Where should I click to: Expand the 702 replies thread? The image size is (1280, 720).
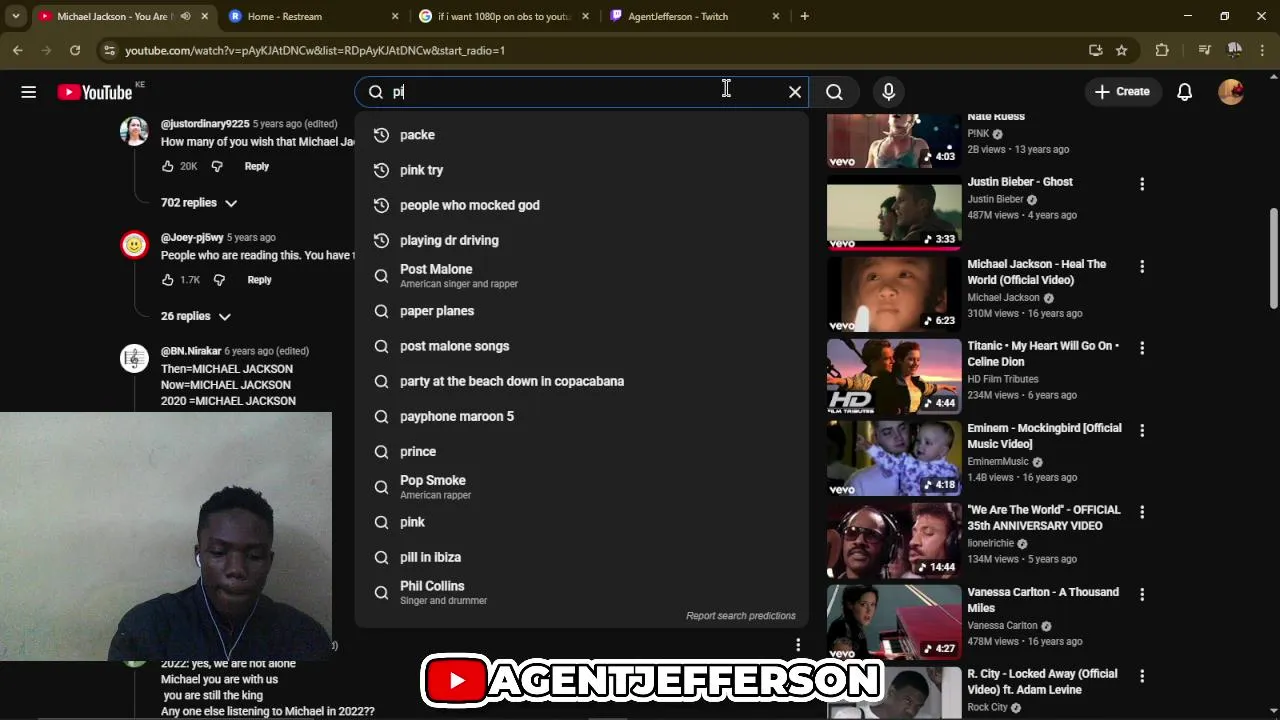[199, 203]
